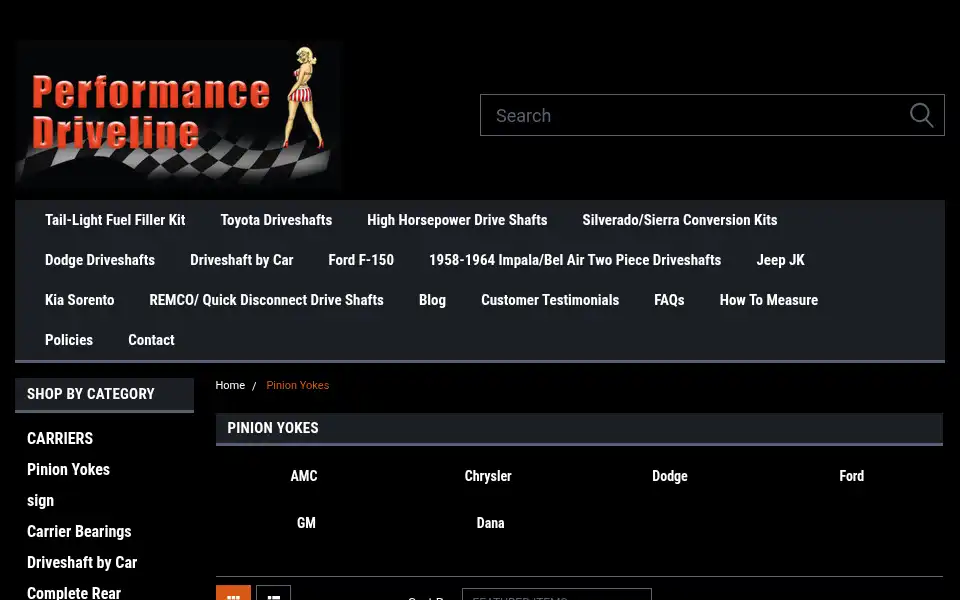The height and width of the screenshot is (600, 960).
Task: Open High Horsepower Drive Shafts page
Action: 457,220
